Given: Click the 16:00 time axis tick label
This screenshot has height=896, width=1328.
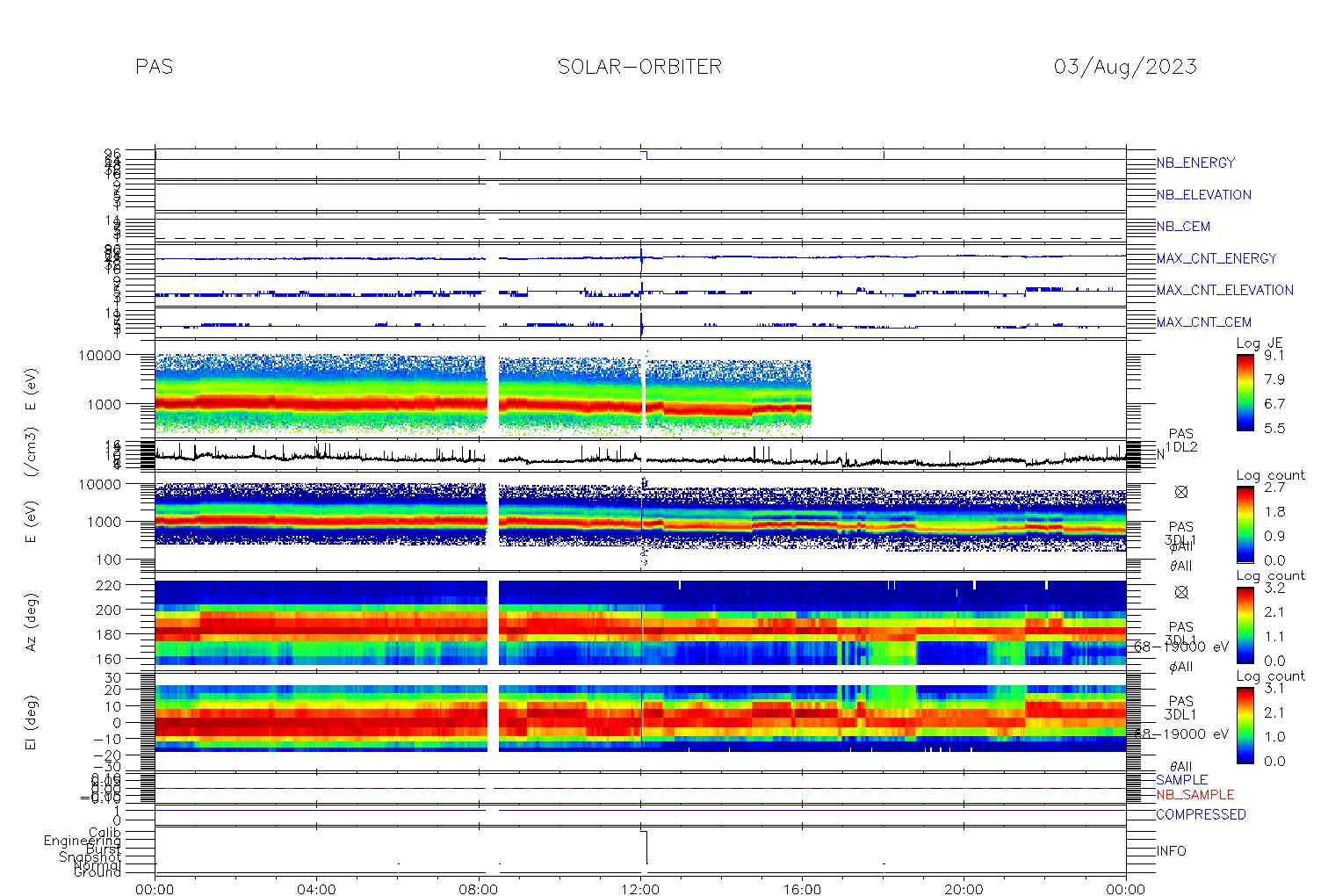Looking at the screenshot, I should [x=802, y=889].
